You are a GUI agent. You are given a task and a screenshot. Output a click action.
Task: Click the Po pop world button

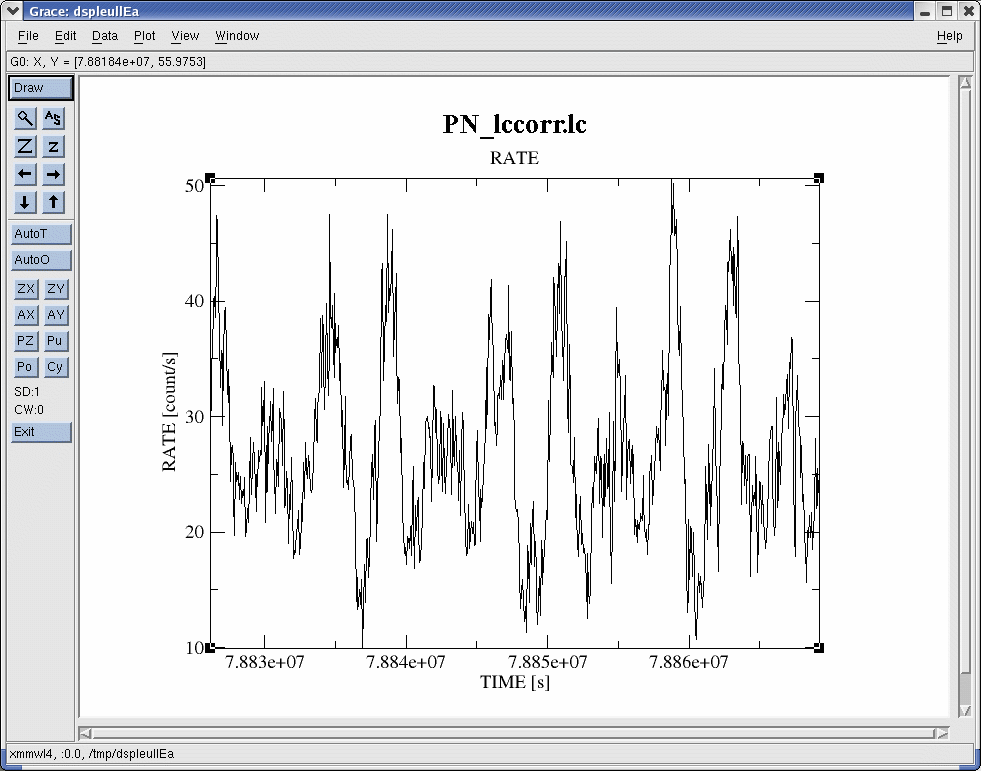[x=26, y=367]
